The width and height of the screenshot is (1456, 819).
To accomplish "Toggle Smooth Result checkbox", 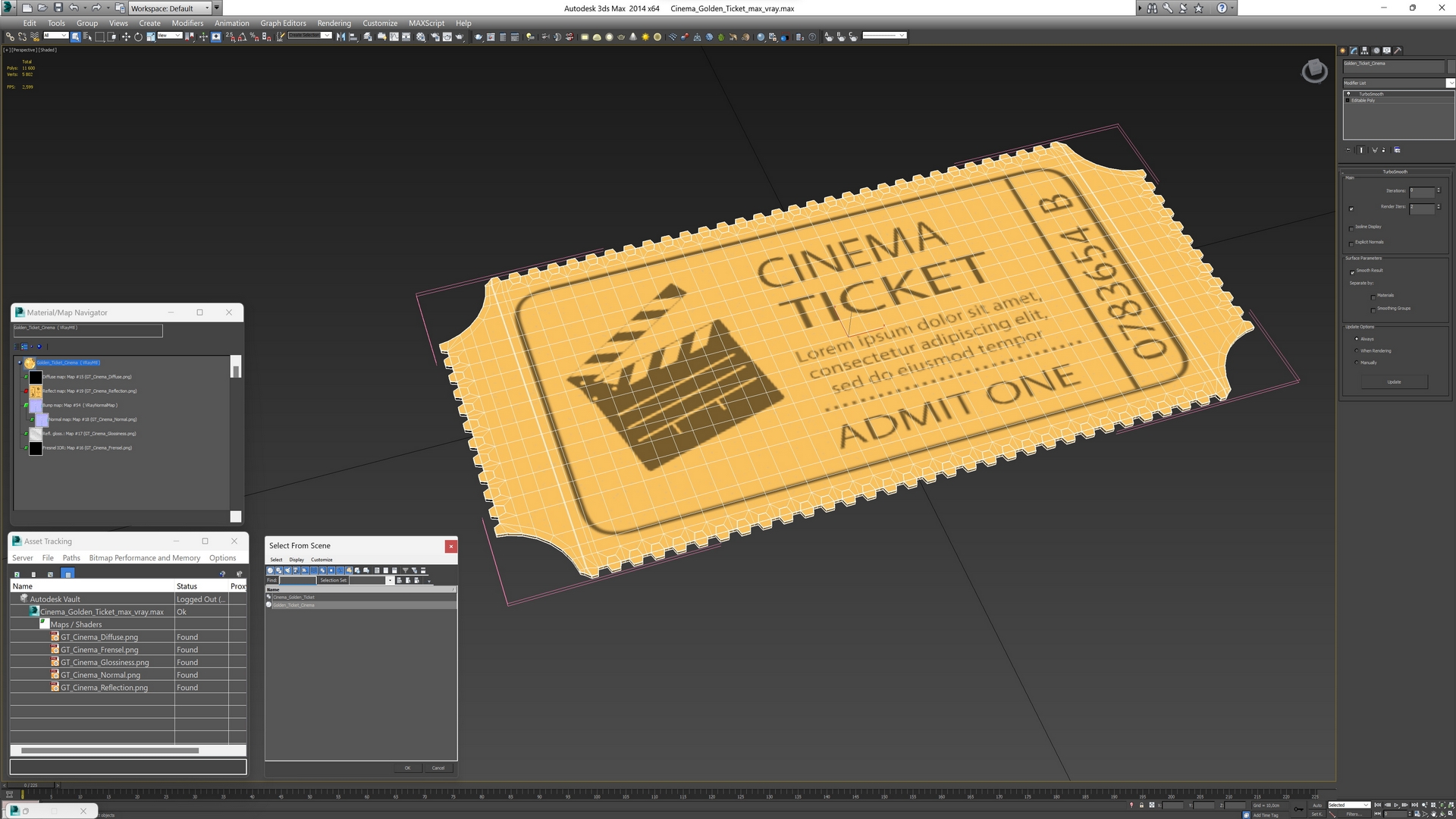I will pyautogui.click(x=1352, y=271).
